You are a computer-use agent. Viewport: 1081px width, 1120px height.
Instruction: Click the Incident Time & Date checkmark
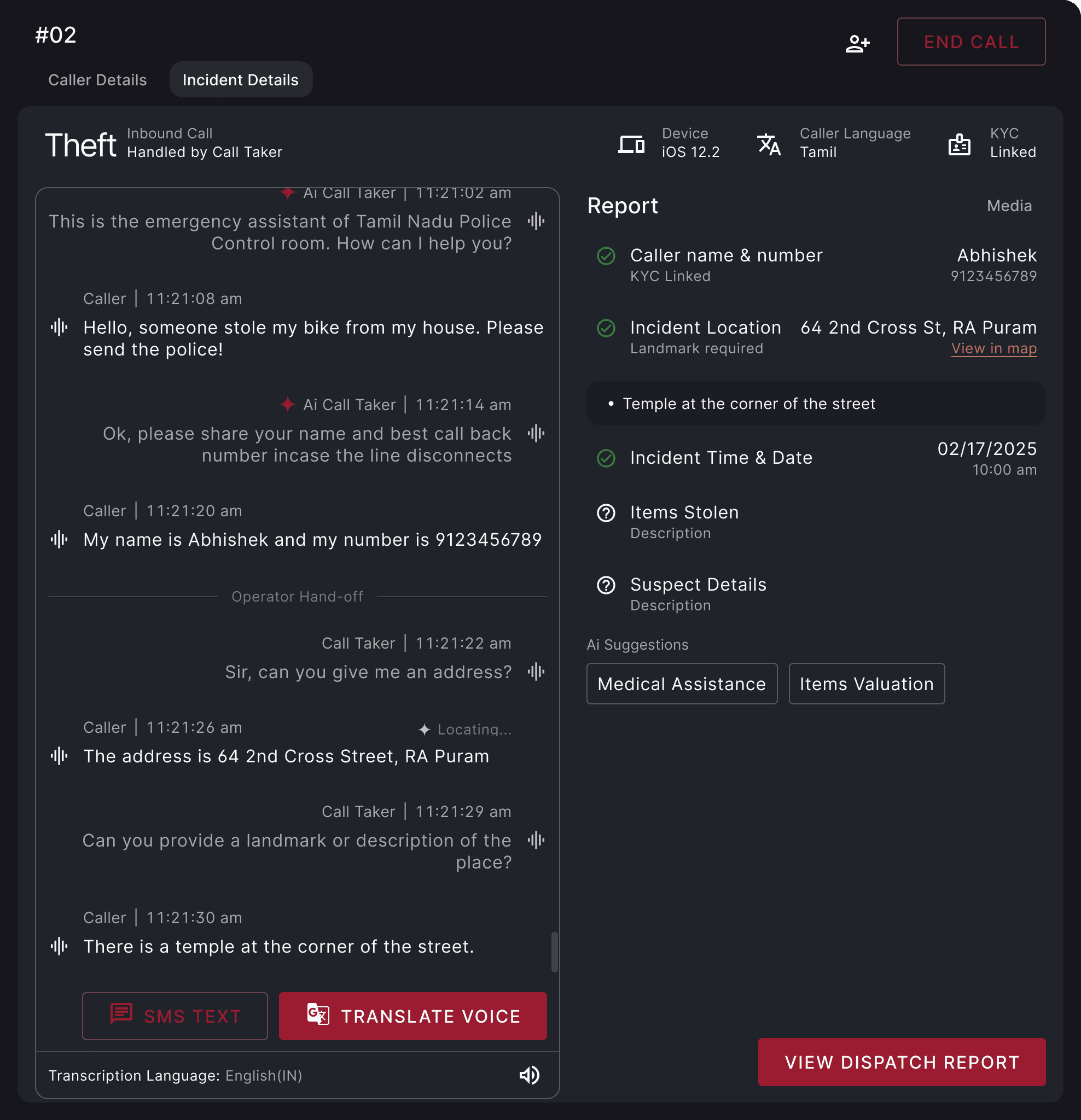[606, 458]
